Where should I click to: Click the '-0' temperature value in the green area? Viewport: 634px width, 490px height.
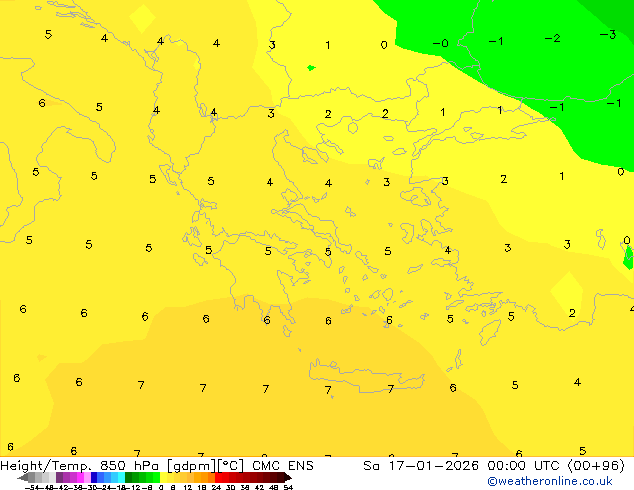click(441, 43)
